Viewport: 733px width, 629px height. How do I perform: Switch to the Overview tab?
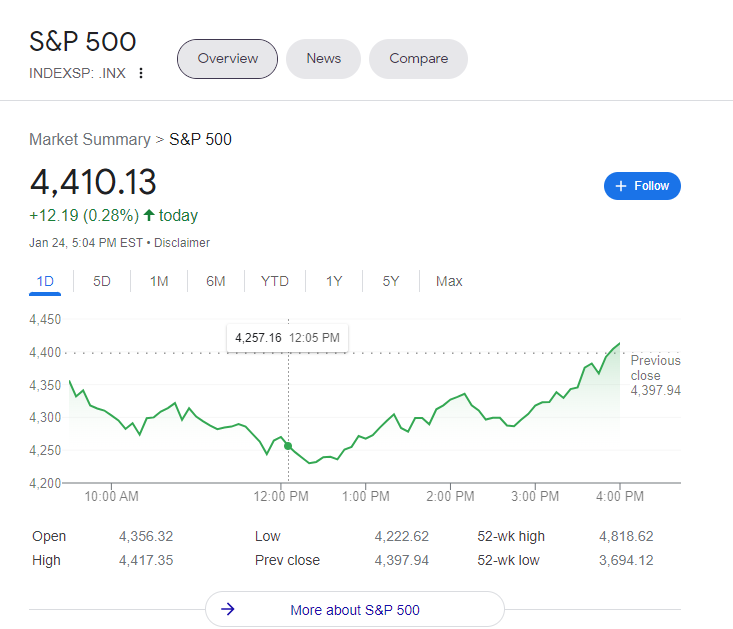pos(227,59)
